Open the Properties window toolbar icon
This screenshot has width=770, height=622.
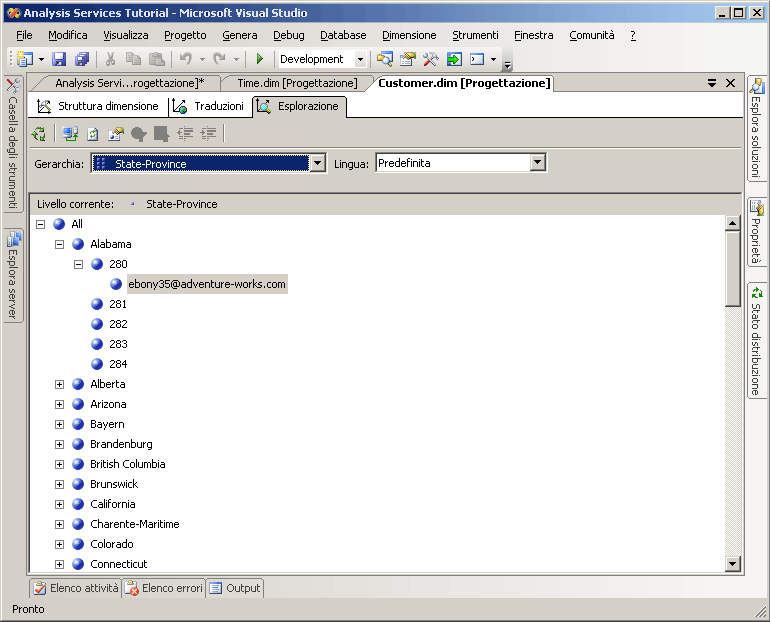(x=408, y=60)
